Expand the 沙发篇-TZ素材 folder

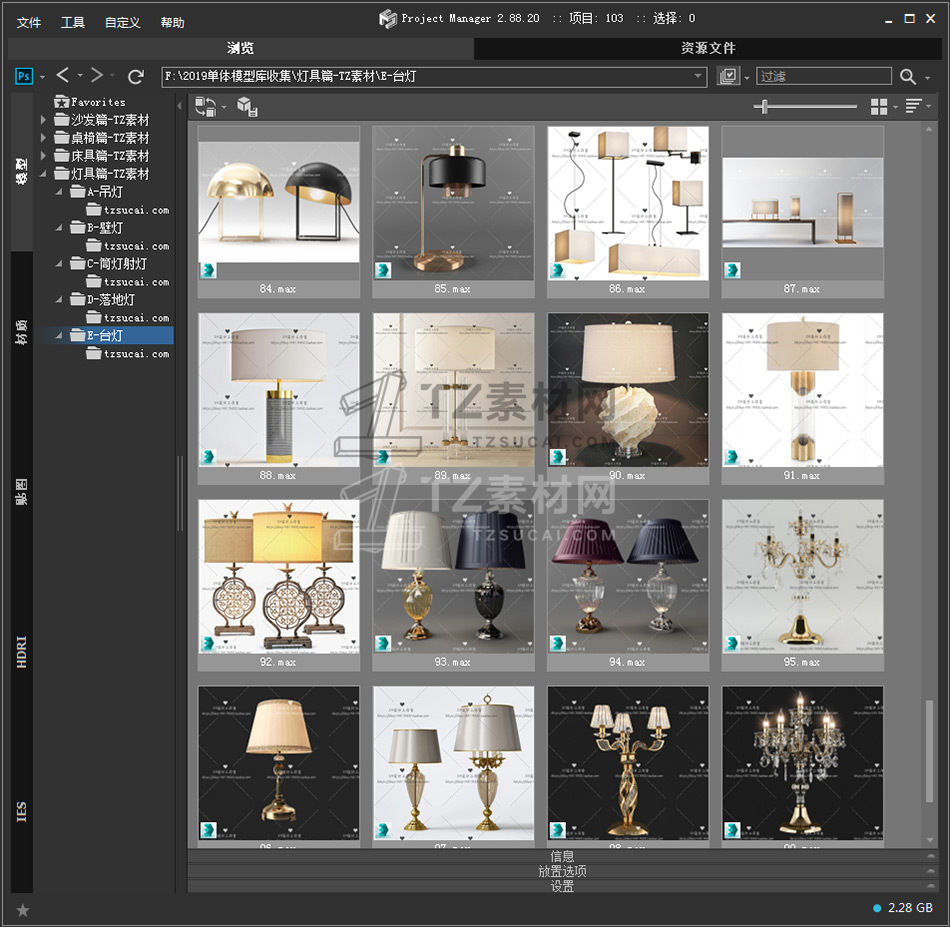click(43, 120)
